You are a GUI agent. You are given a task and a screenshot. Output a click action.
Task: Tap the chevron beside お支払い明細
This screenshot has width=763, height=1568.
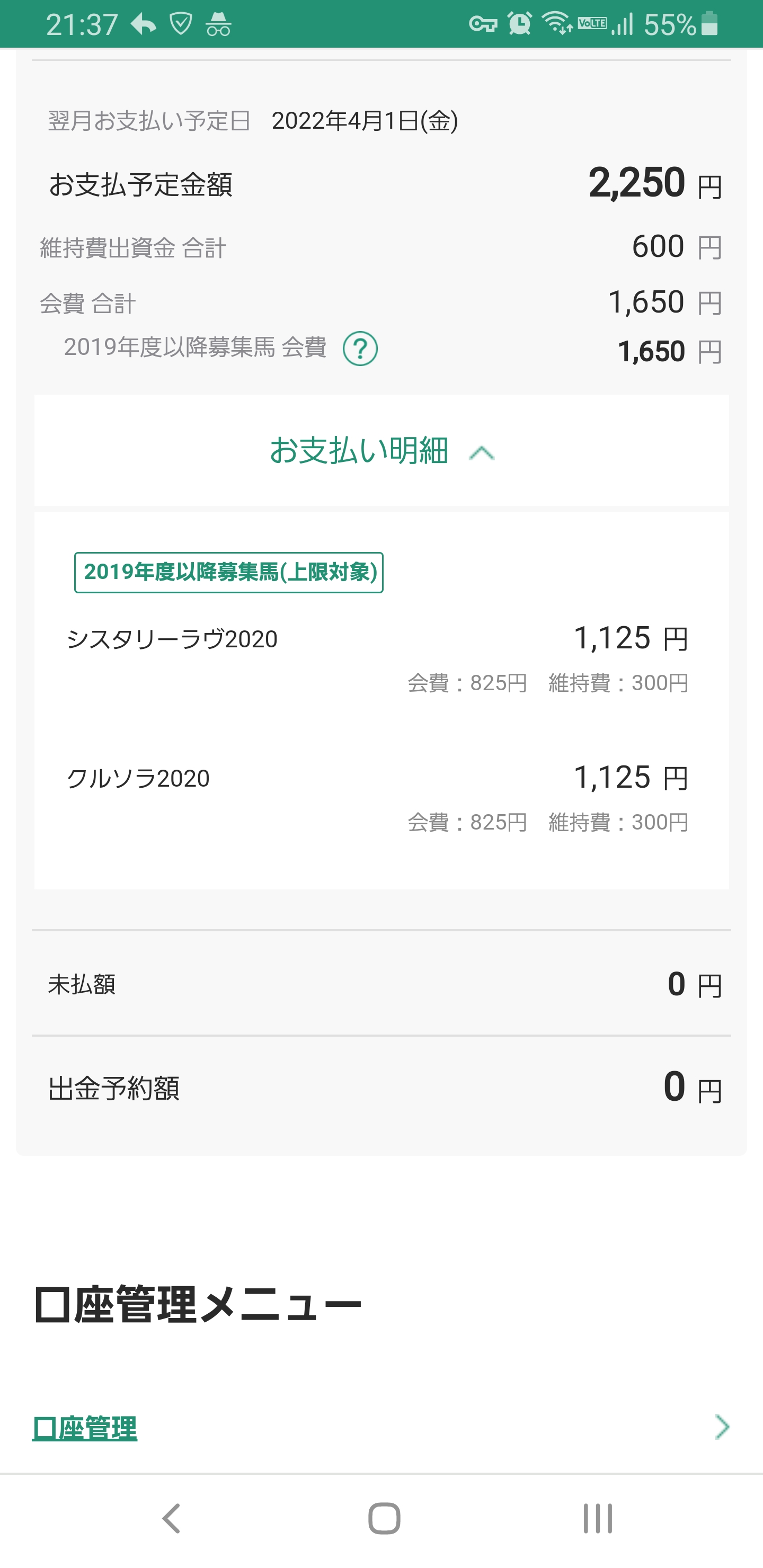coord(482,453)
